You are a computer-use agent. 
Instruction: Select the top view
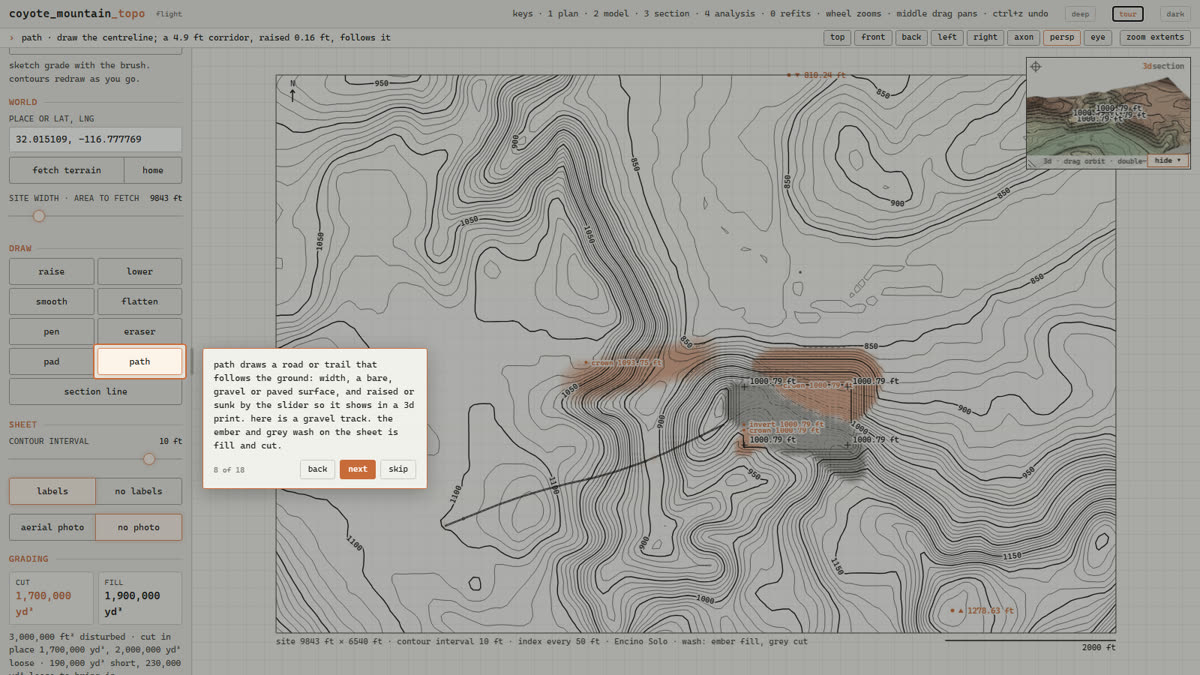coord(837,37)
